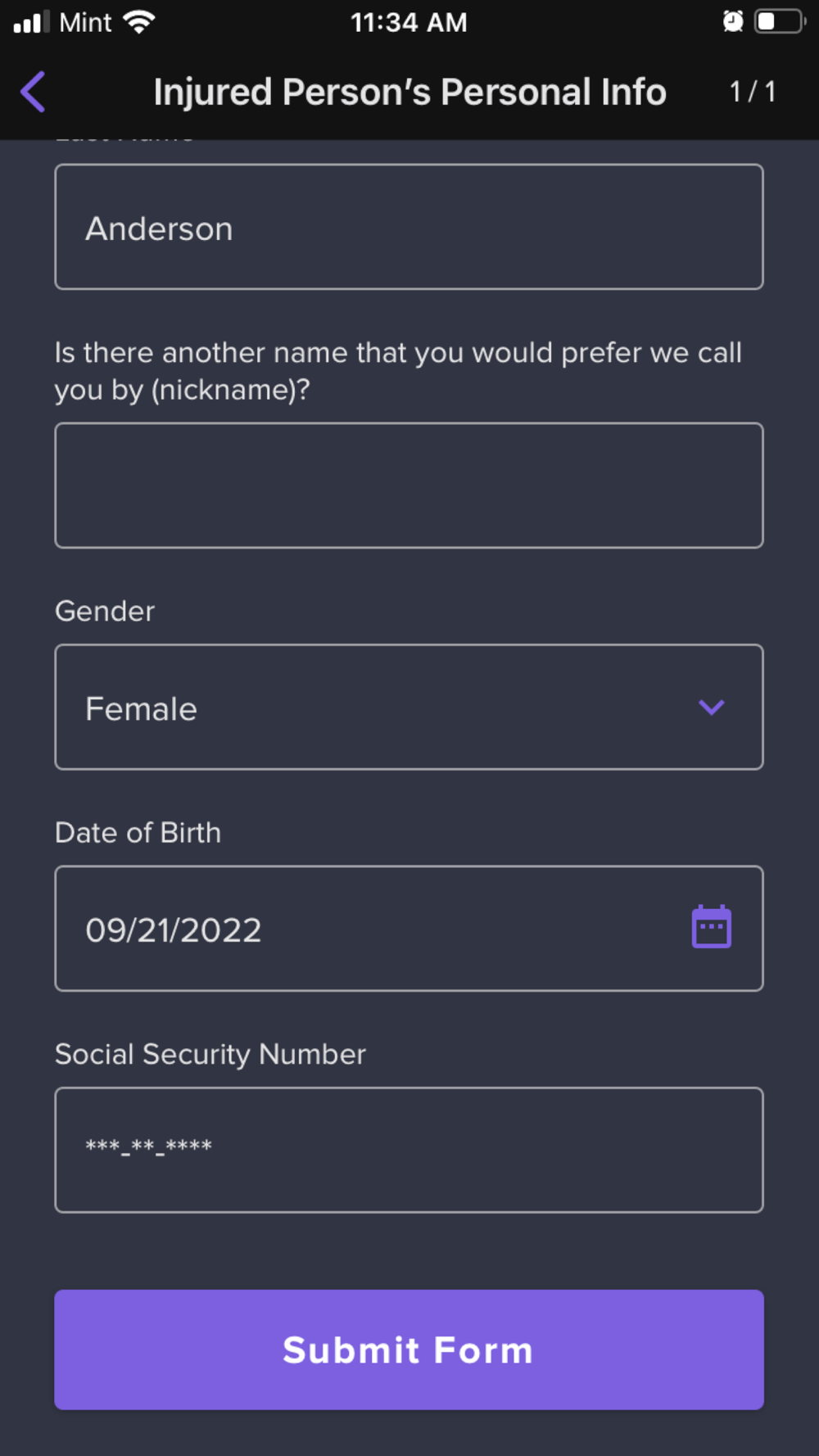Tap the 1 / 1 page indicator
This screenshot has width=819, height=1456.
[x=752, y=92]
